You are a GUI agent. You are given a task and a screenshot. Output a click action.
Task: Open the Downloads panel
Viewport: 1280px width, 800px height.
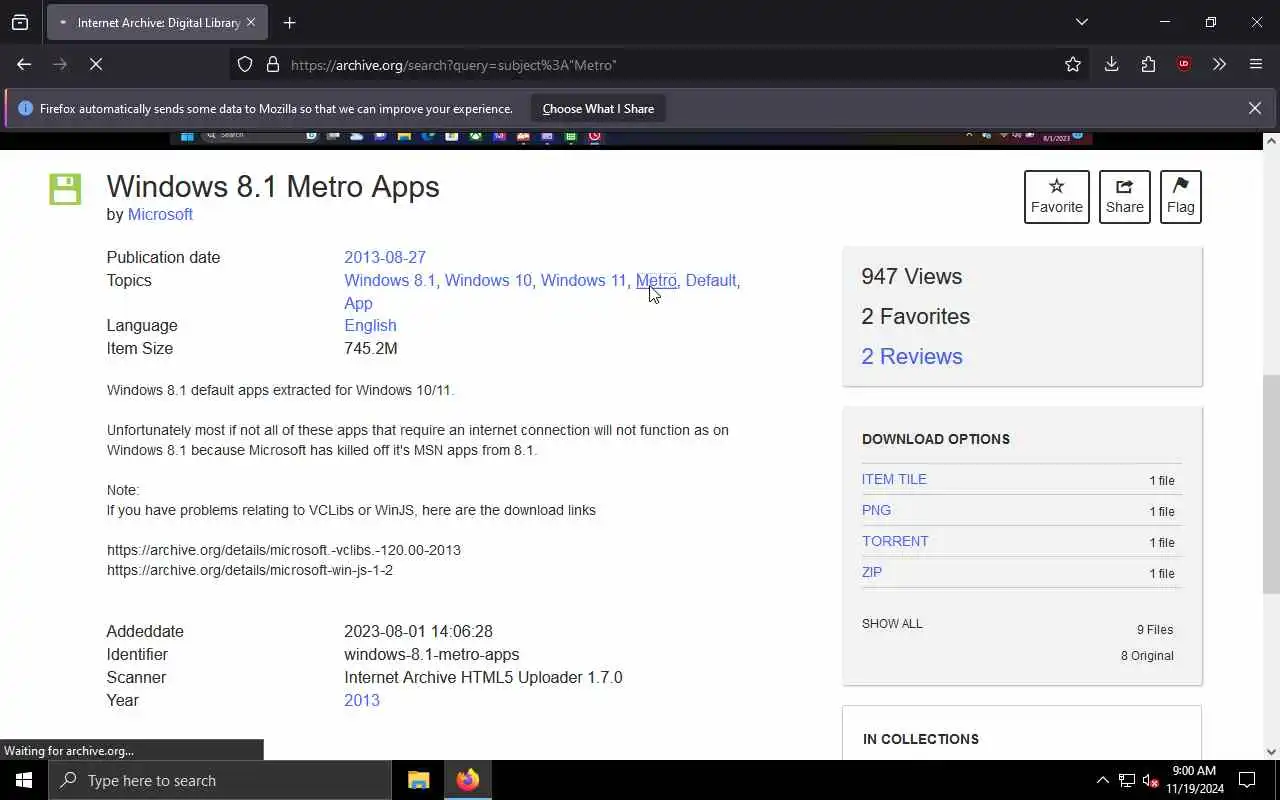(x=1111, y=65)
